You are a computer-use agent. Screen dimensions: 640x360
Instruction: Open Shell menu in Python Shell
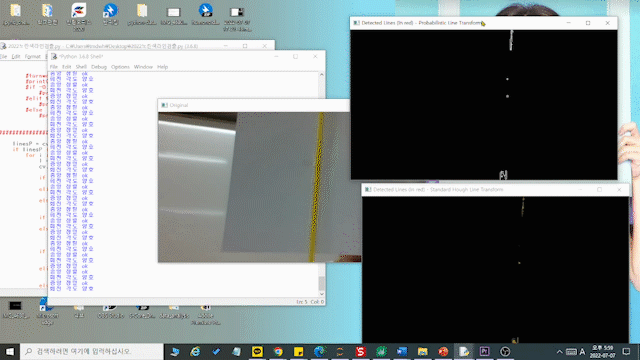[x=81, y=67]
